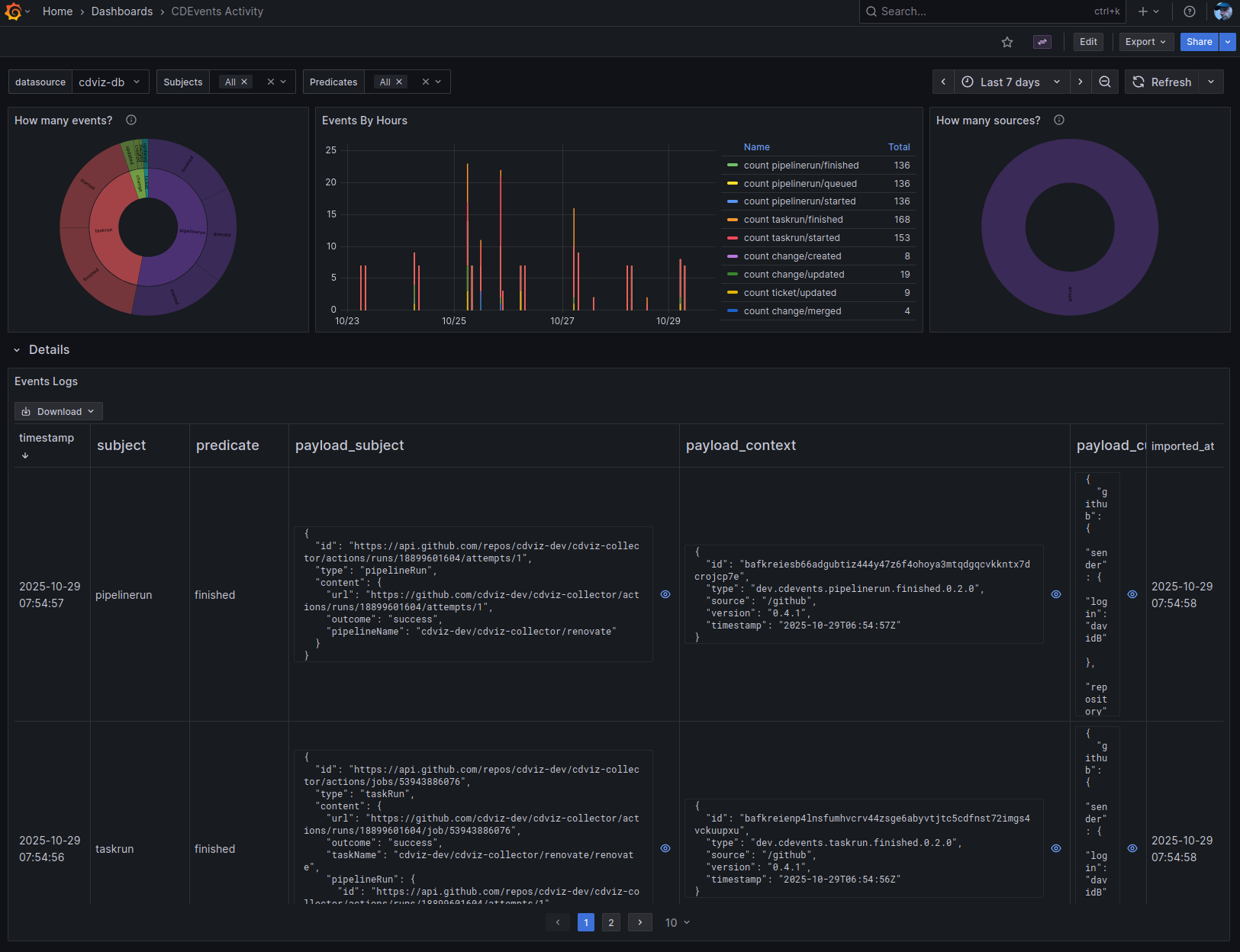The width and height of the screenshot is (1240, 952).
Task: Open Share options arrow
Action: 1228,42
